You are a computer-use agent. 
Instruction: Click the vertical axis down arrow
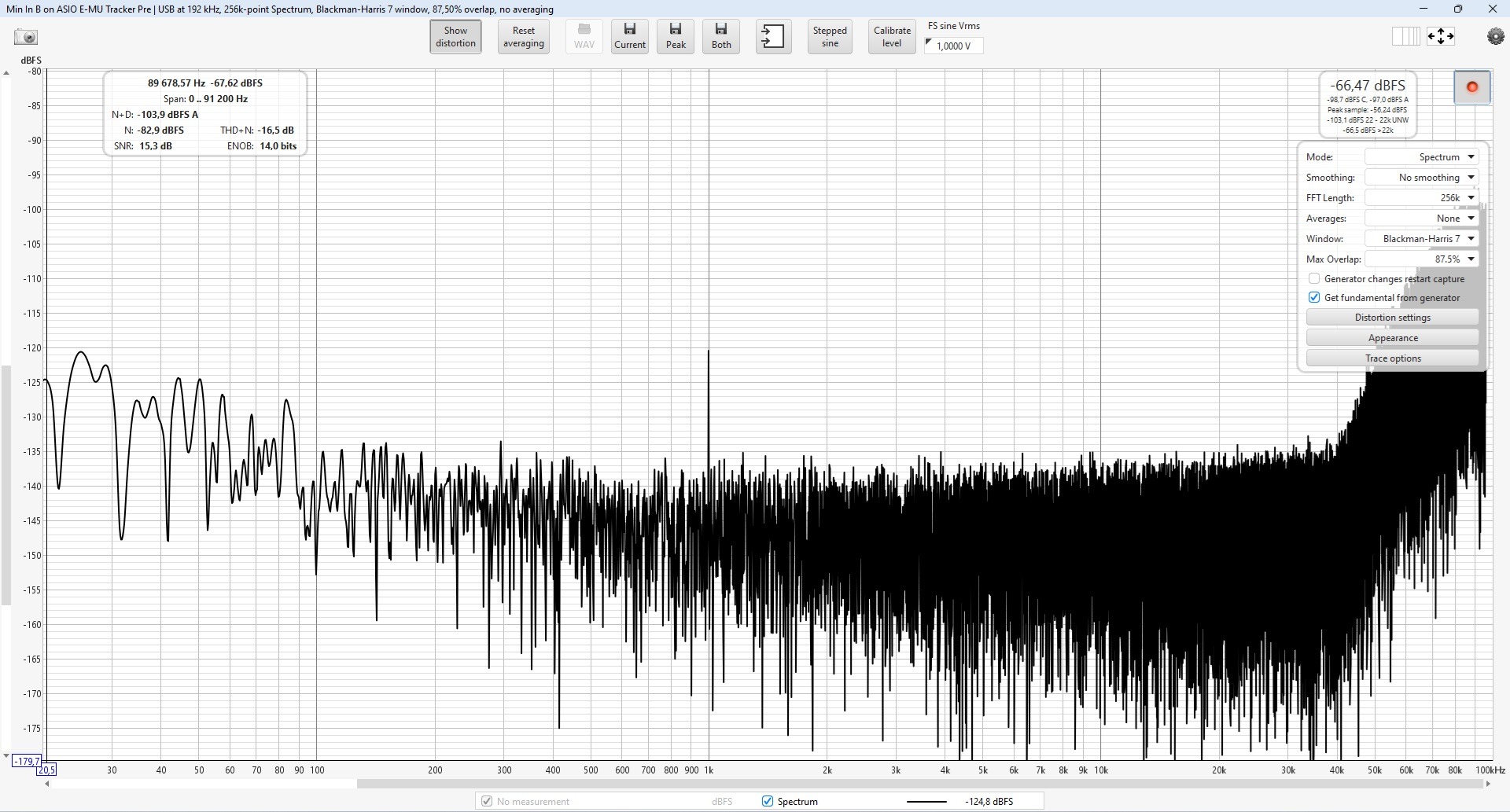point(6,757)
